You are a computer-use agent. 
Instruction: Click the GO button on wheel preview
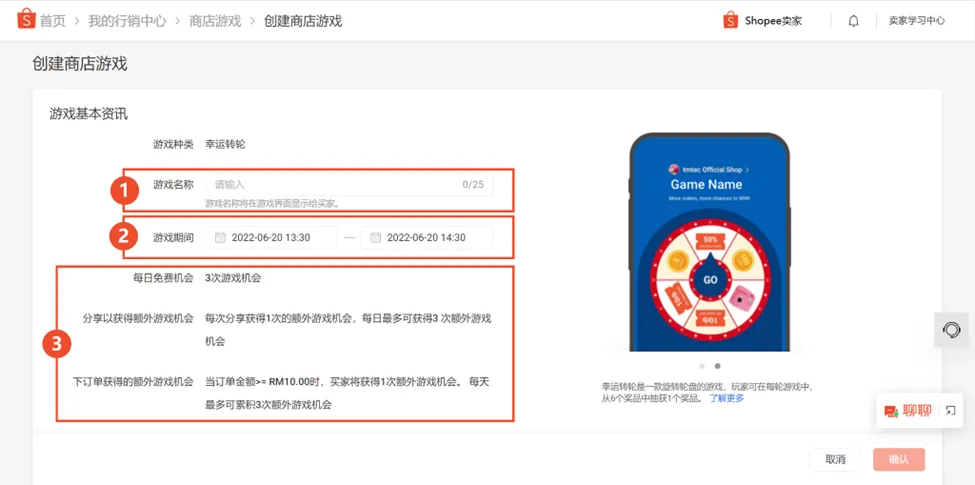click(710, 280)
